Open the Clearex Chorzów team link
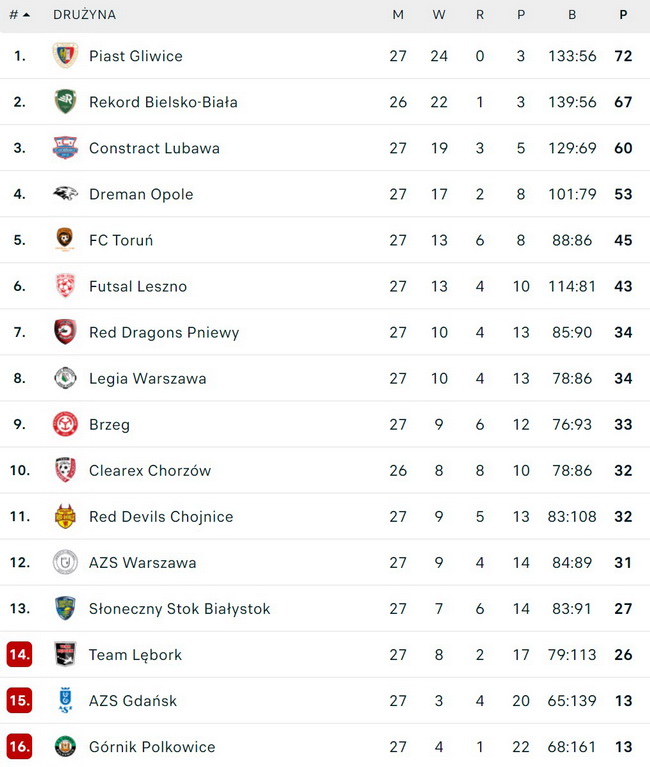Viewport: 650px width, 767px height. (150, 470)
